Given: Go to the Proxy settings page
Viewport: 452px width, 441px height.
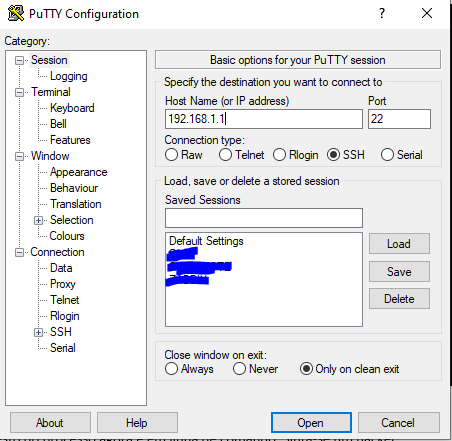Looking at the screenshot, I should click(x=63, y=284).
